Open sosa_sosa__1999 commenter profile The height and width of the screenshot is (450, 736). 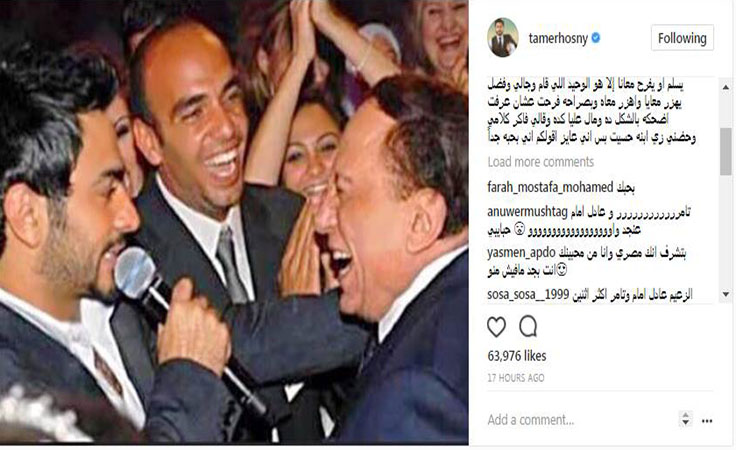click(528, 295)
